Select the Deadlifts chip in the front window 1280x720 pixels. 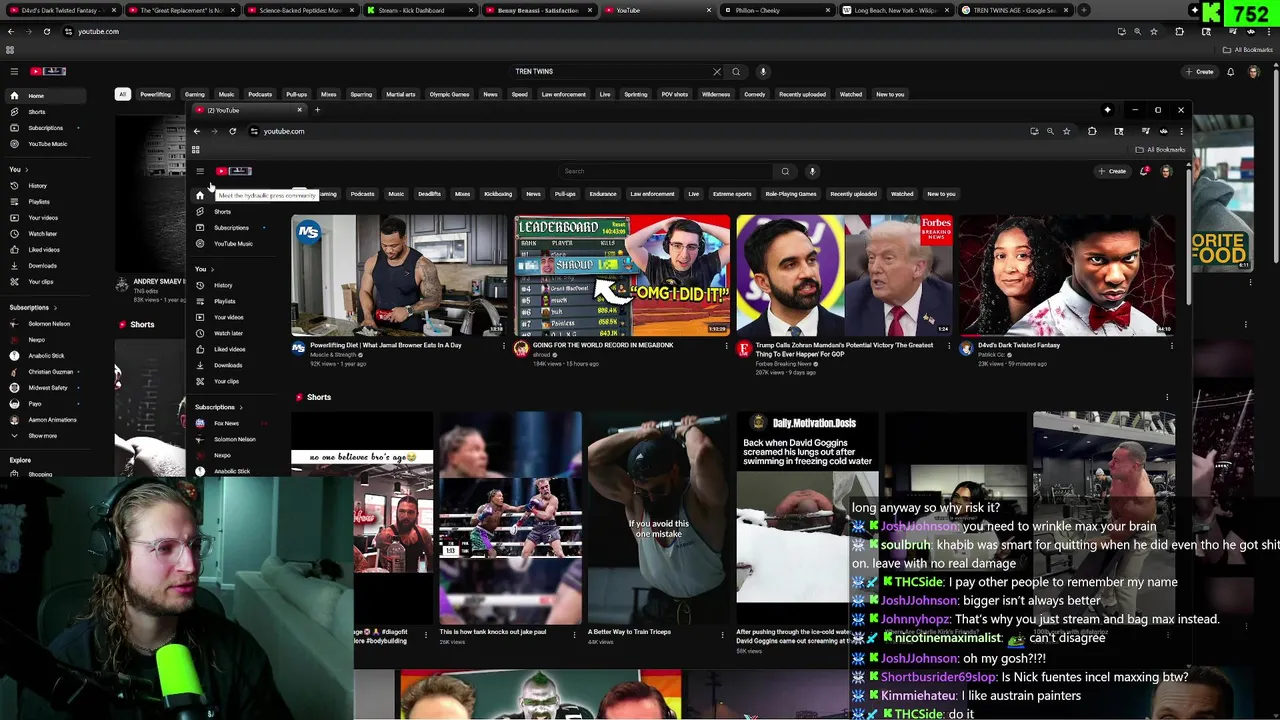click(429, 194)
